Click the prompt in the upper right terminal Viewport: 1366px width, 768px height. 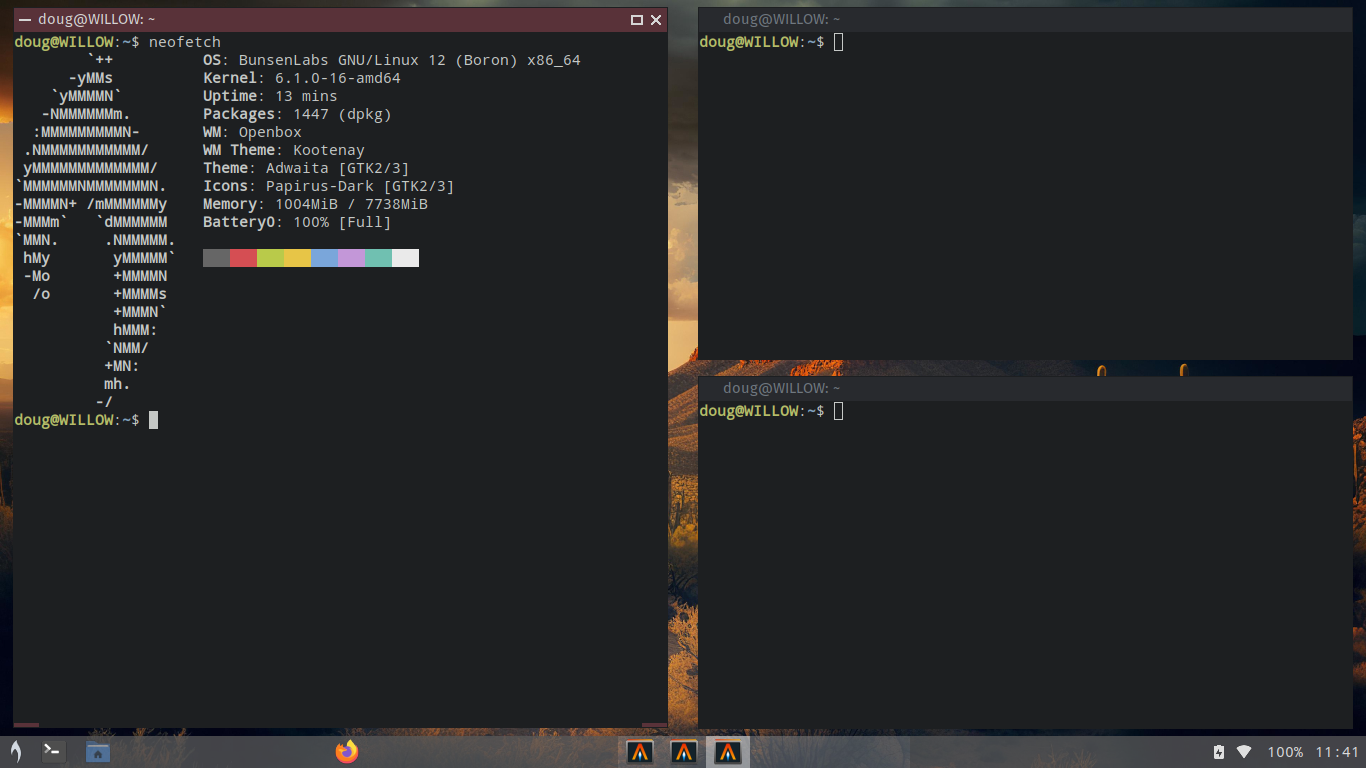pos(762,42)
